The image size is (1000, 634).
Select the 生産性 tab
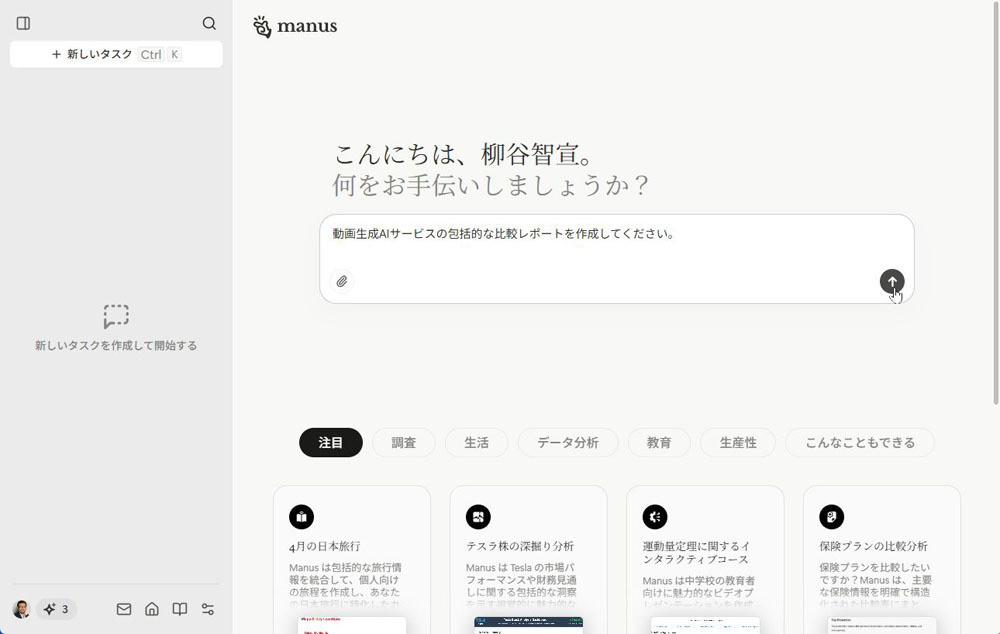point(738,443)
